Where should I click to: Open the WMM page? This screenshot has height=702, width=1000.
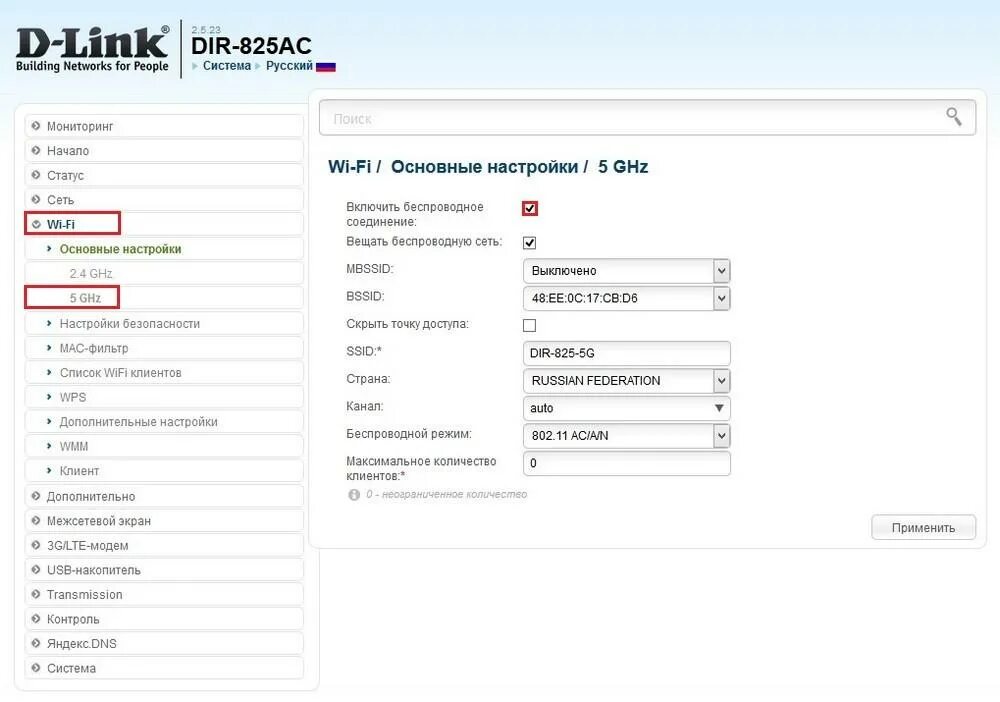point(164,446)
